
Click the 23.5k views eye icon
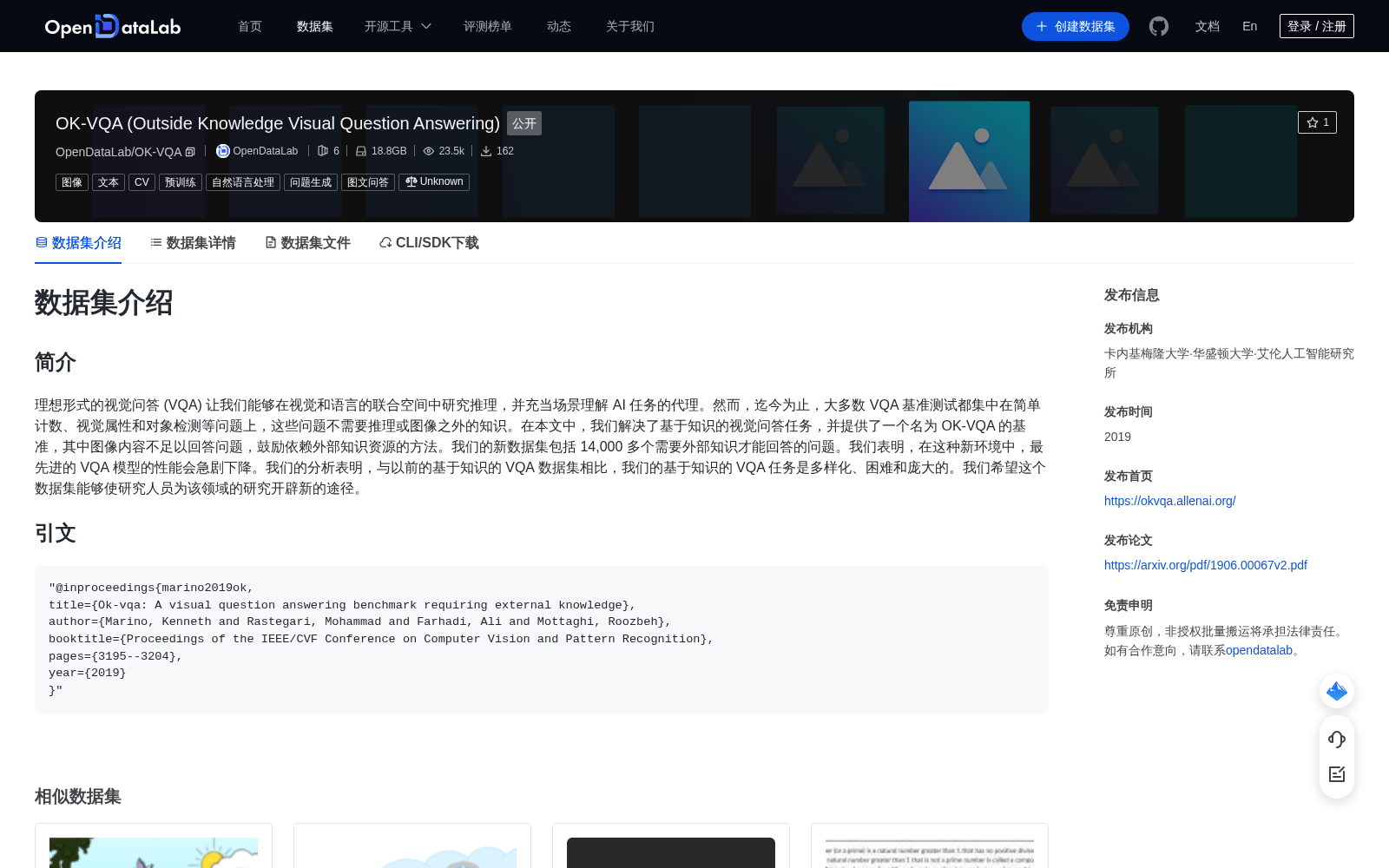click(429, 151)
